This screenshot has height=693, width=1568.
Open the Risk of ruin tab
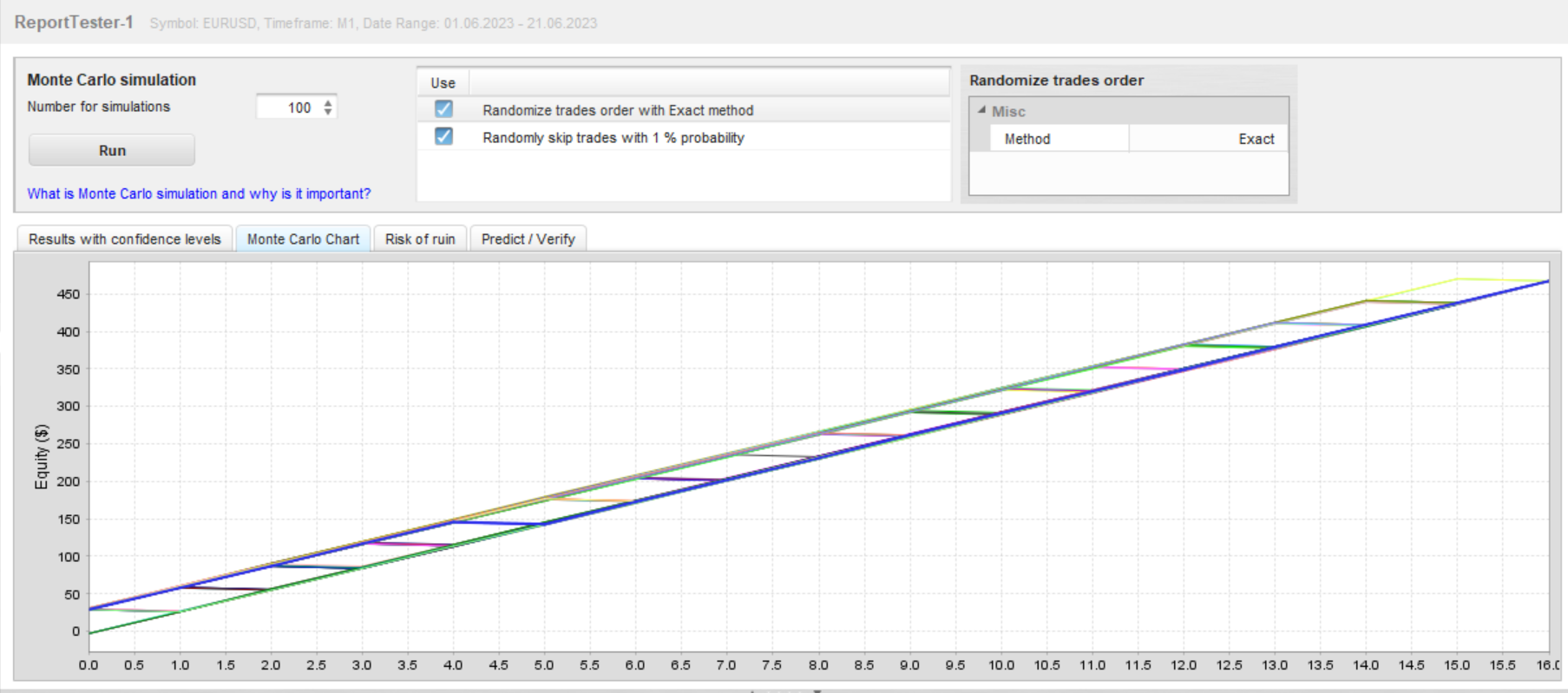click(x=420, y=239)
